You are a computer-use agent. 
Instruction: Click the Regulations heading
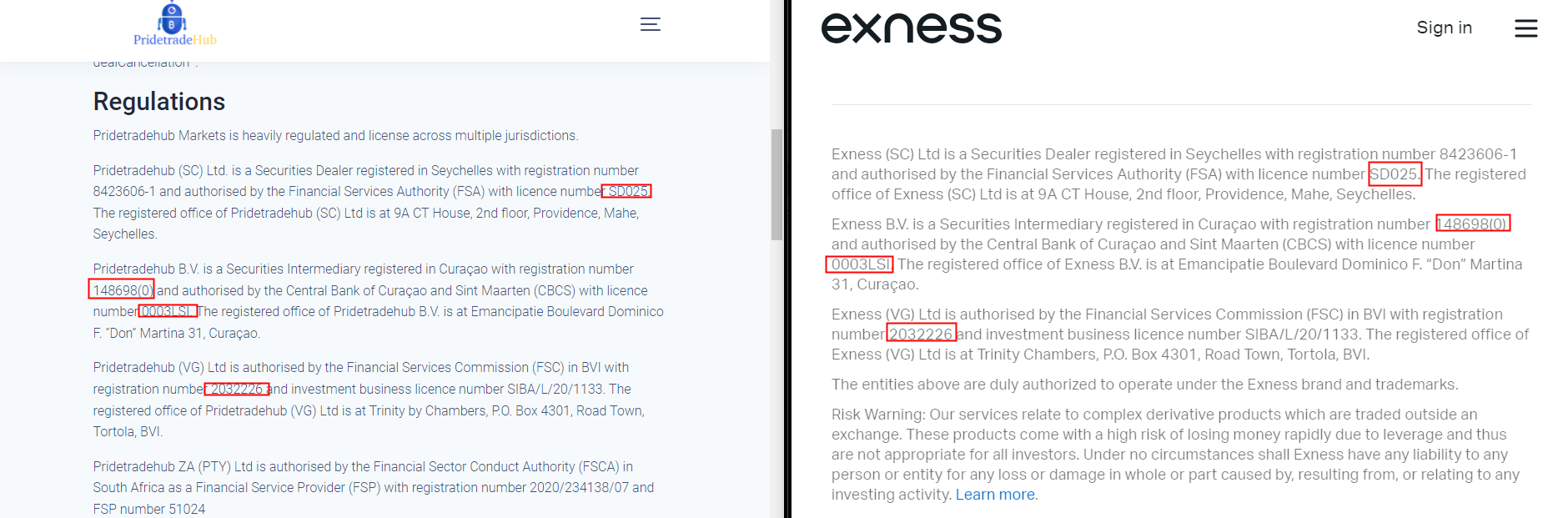[159, 102]
